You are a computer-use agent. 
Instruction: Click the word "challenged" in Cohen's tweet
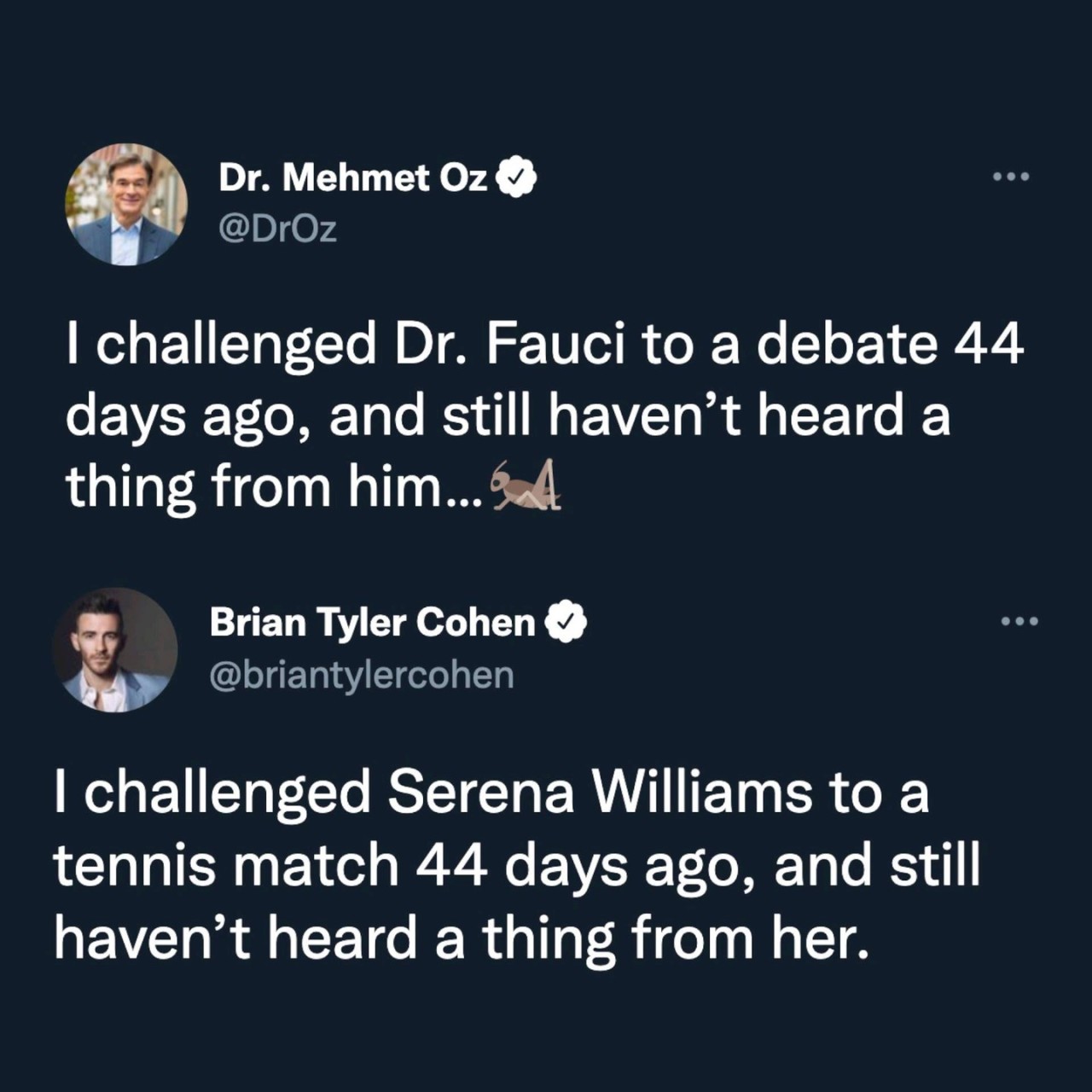click(x=227, y=793)
